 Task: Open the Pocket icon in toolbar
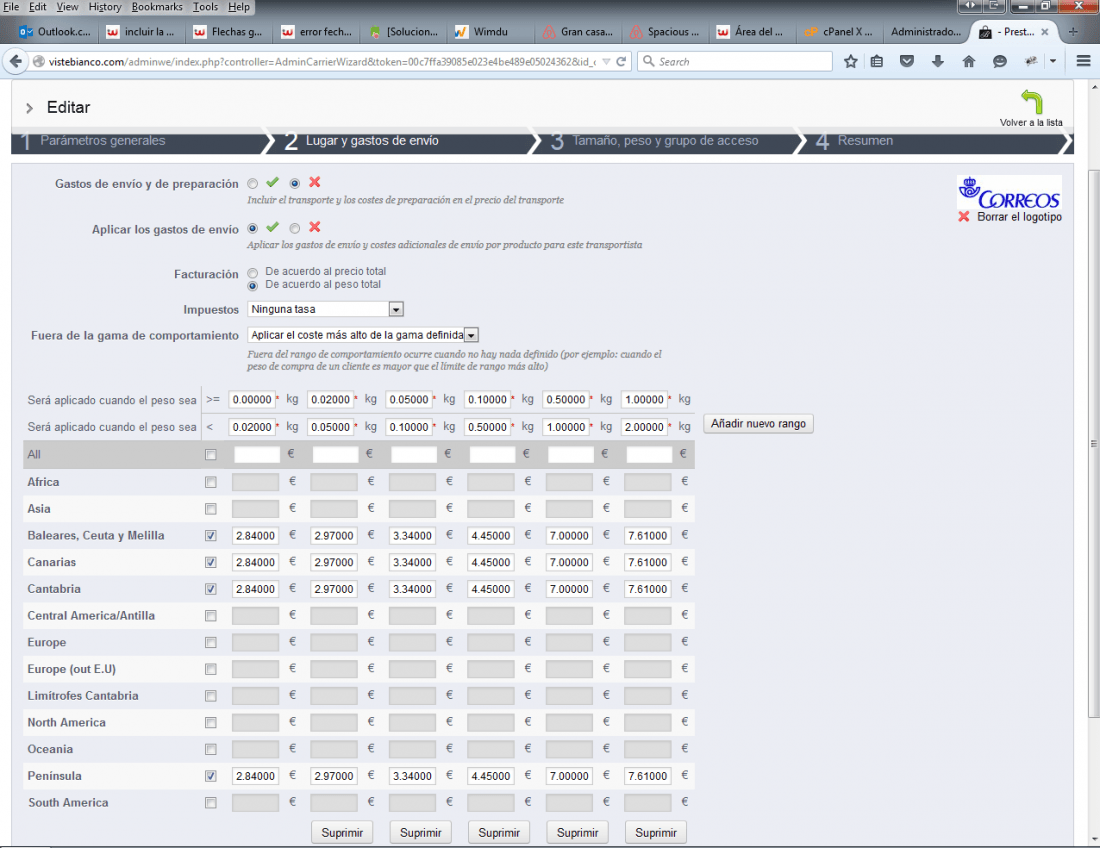pyautogui.click(x=907, y=62)
